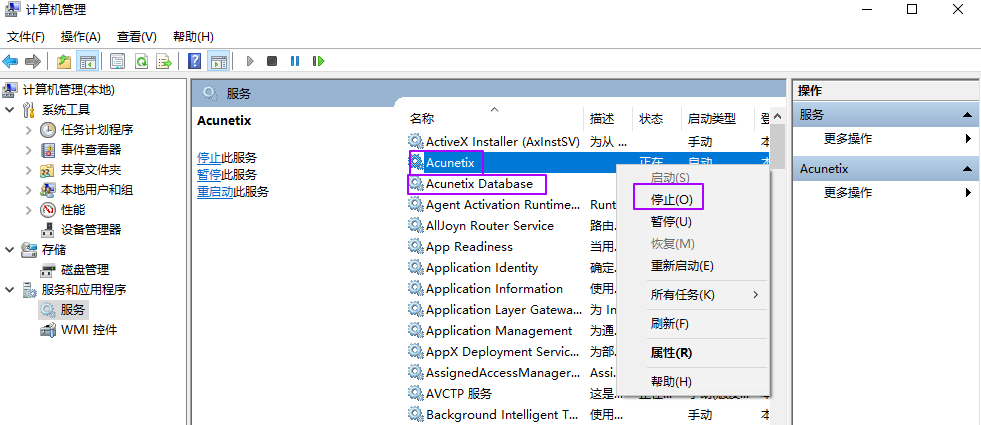Click the Export List toolbar icon
Viewport: 981px width, 425px height.
click(163, 61)
